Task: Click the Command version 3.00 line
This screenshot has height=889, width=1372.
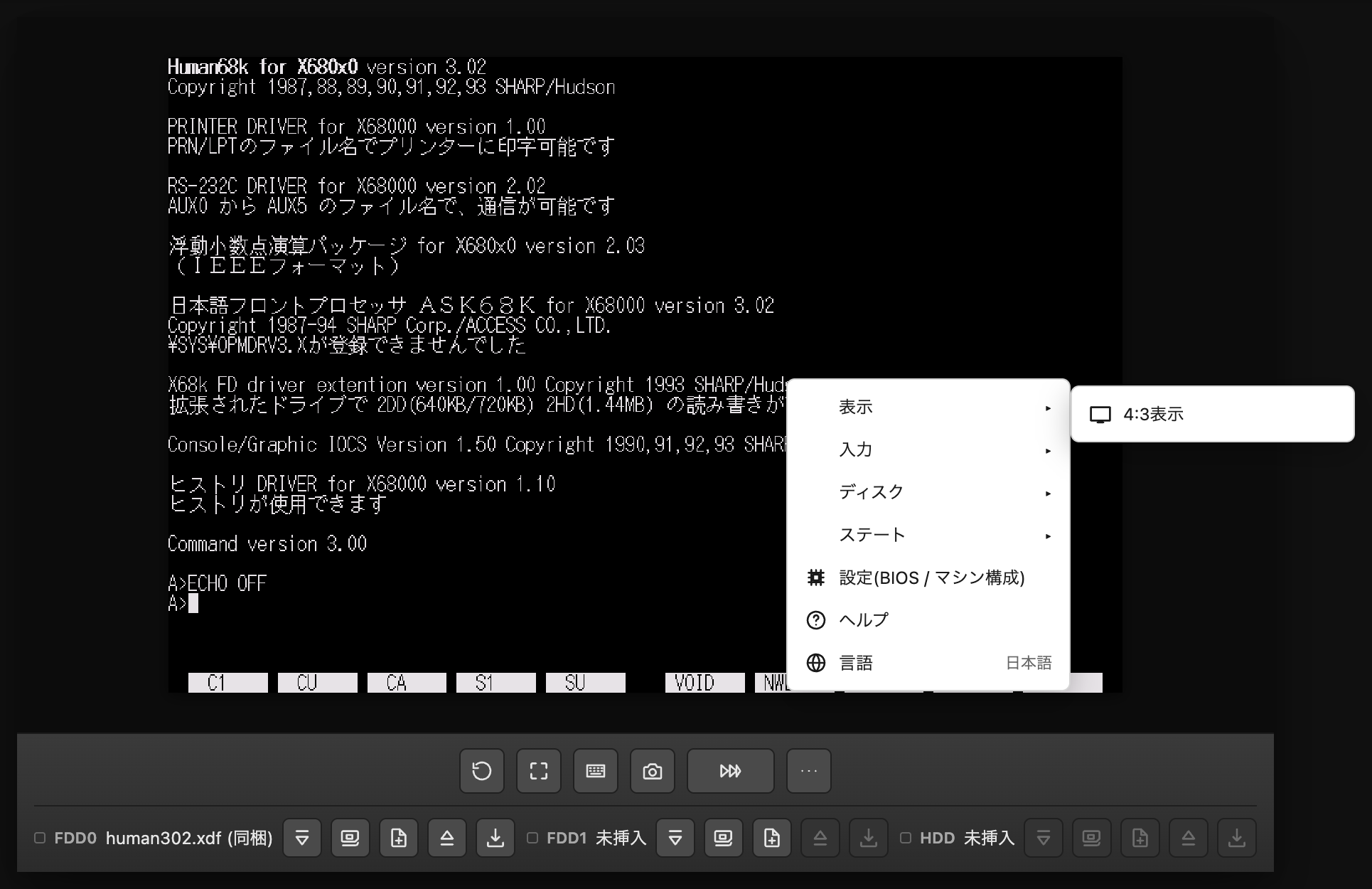Action: [x=267, y=544]
